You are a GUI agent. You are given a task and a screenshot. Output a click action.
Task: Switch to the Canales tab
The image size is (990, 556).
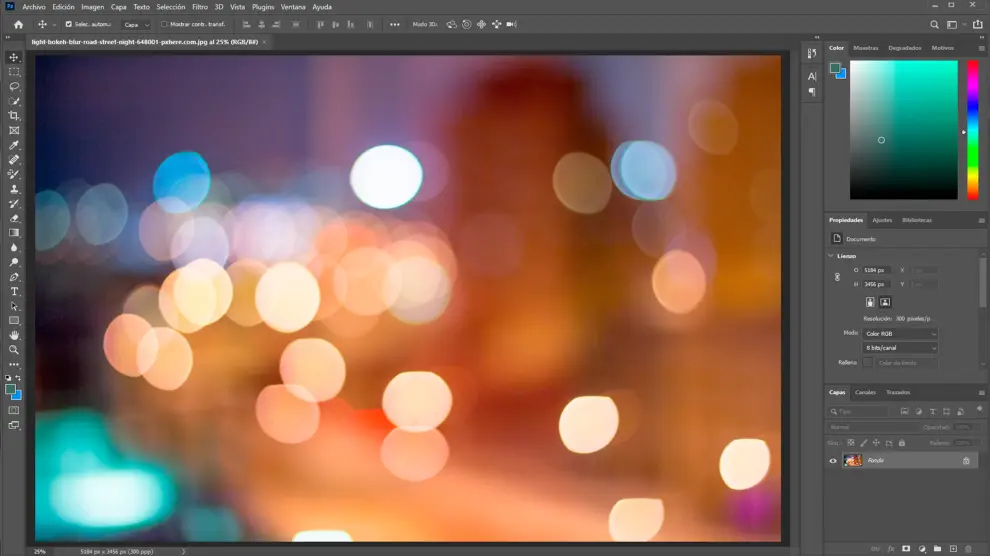click(865, 392)
